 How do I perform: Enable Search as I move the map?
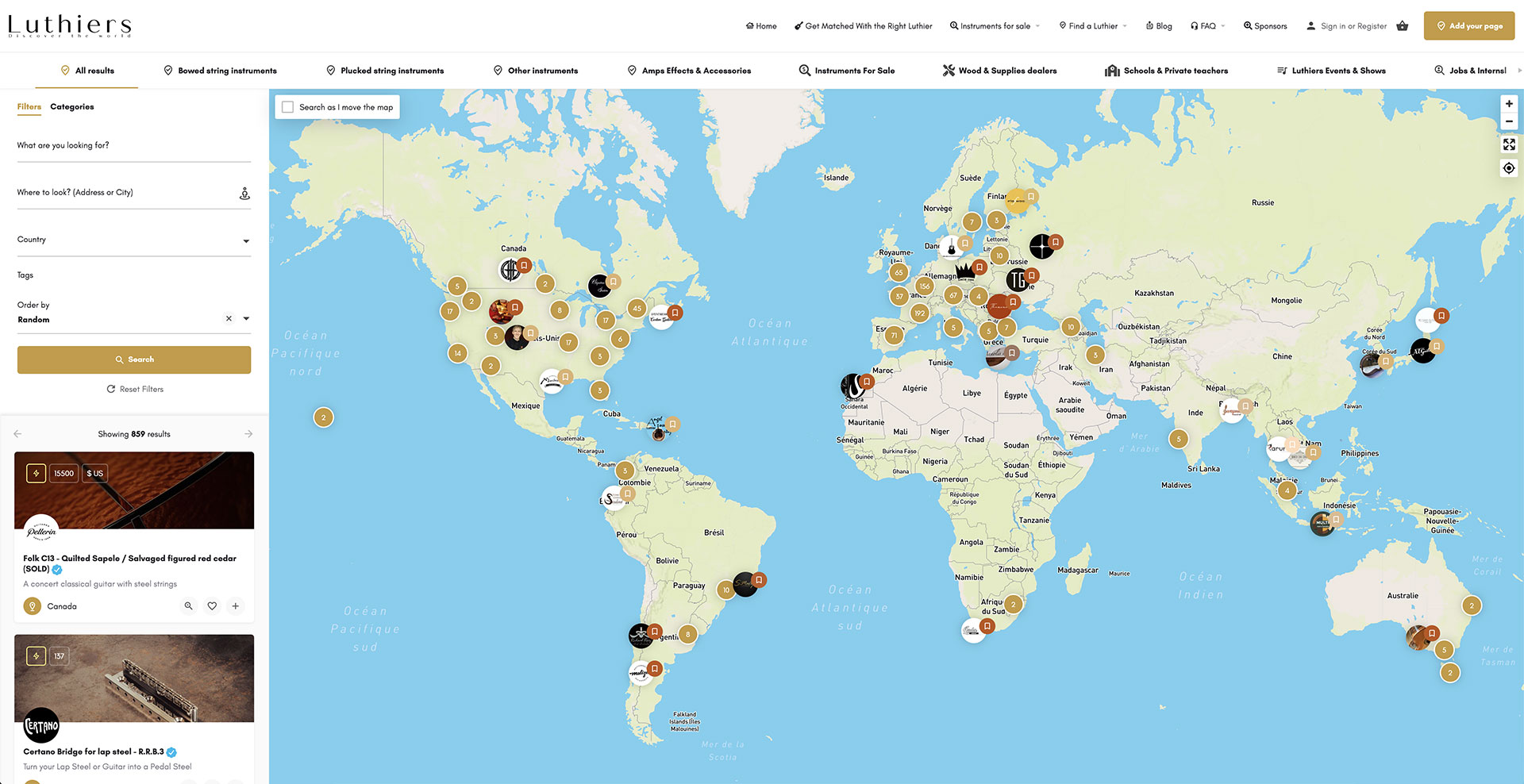pos(288,107)
